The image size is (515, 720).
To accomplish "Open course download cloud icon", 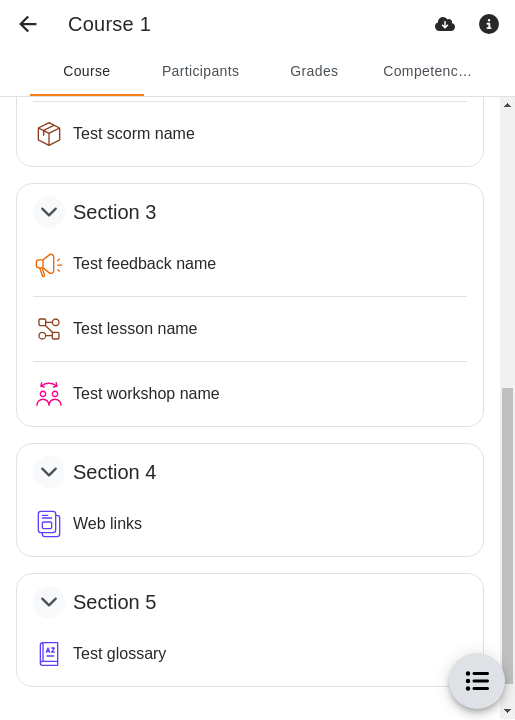I will click(x=445, y=24).
